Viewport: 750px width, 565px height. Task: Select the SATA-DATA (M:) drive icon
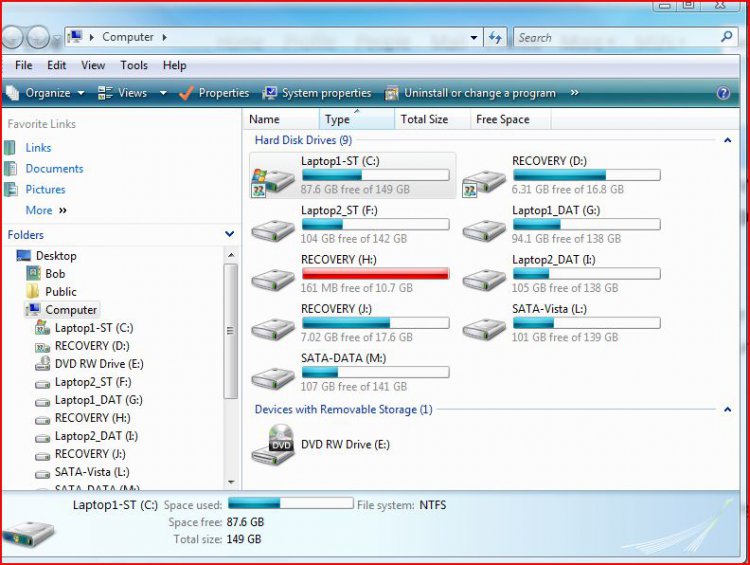tap(273, 378)
